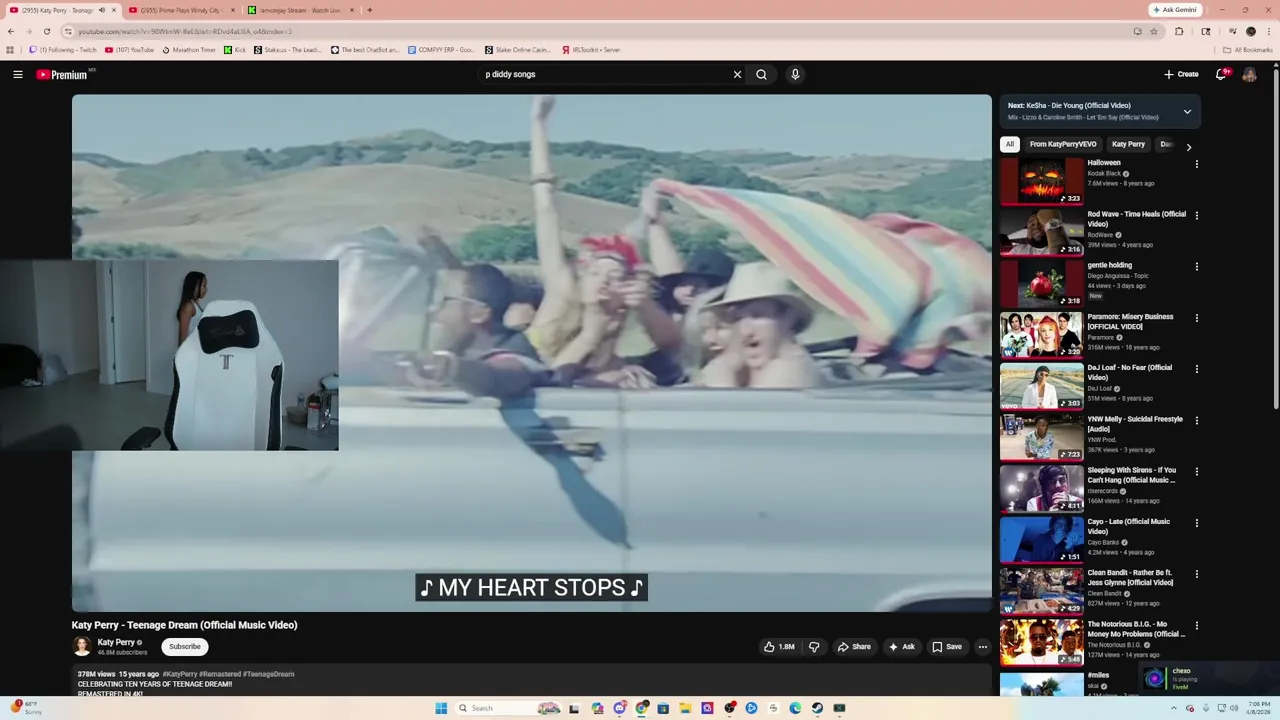Switch to the Prime Plays Windy City tab
Screen dimensions: 1280x720
tap(180, 10)
